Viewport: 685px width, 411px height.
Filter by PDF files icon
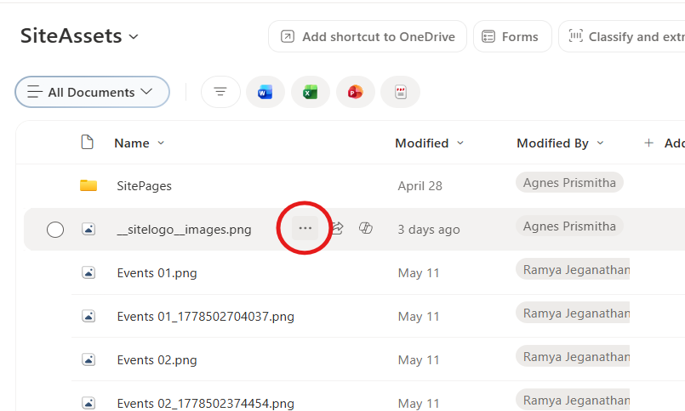[x=400, y=92]
